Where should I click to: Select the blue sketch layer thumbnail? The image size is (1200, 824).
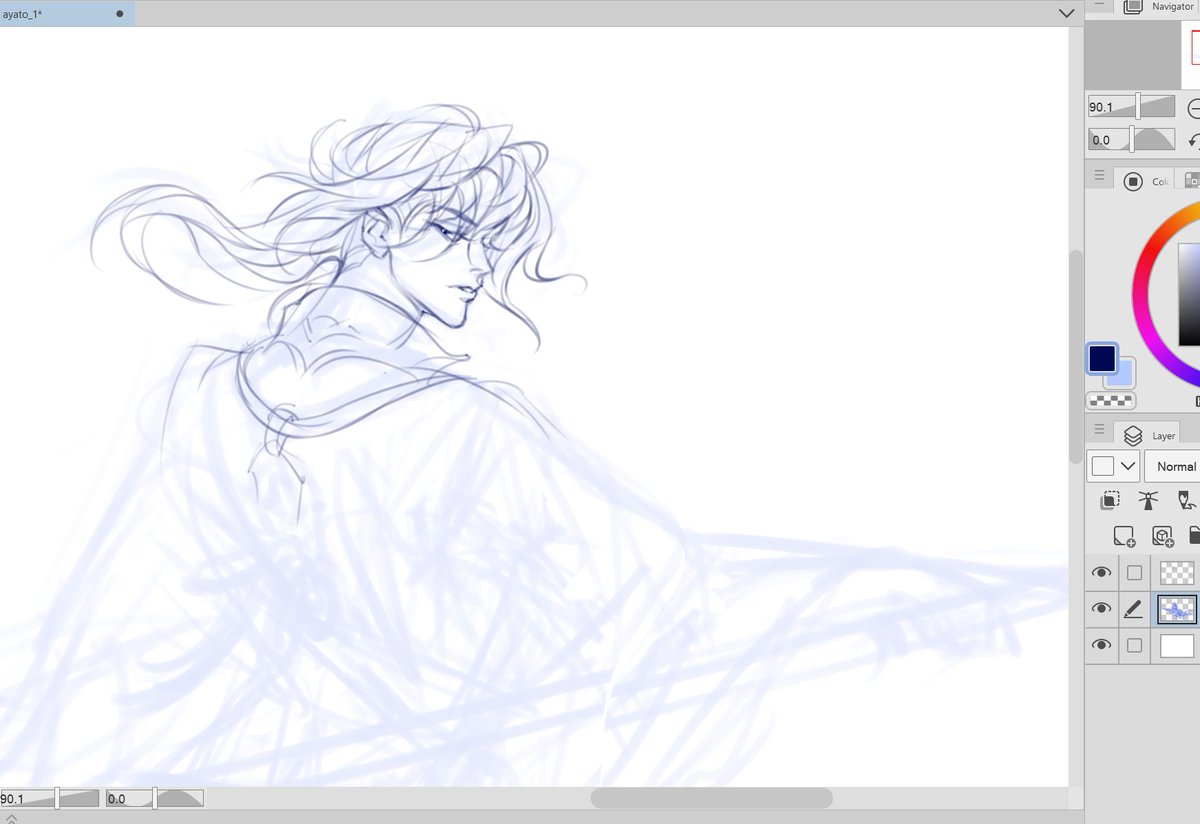[x=1177, y=608]
